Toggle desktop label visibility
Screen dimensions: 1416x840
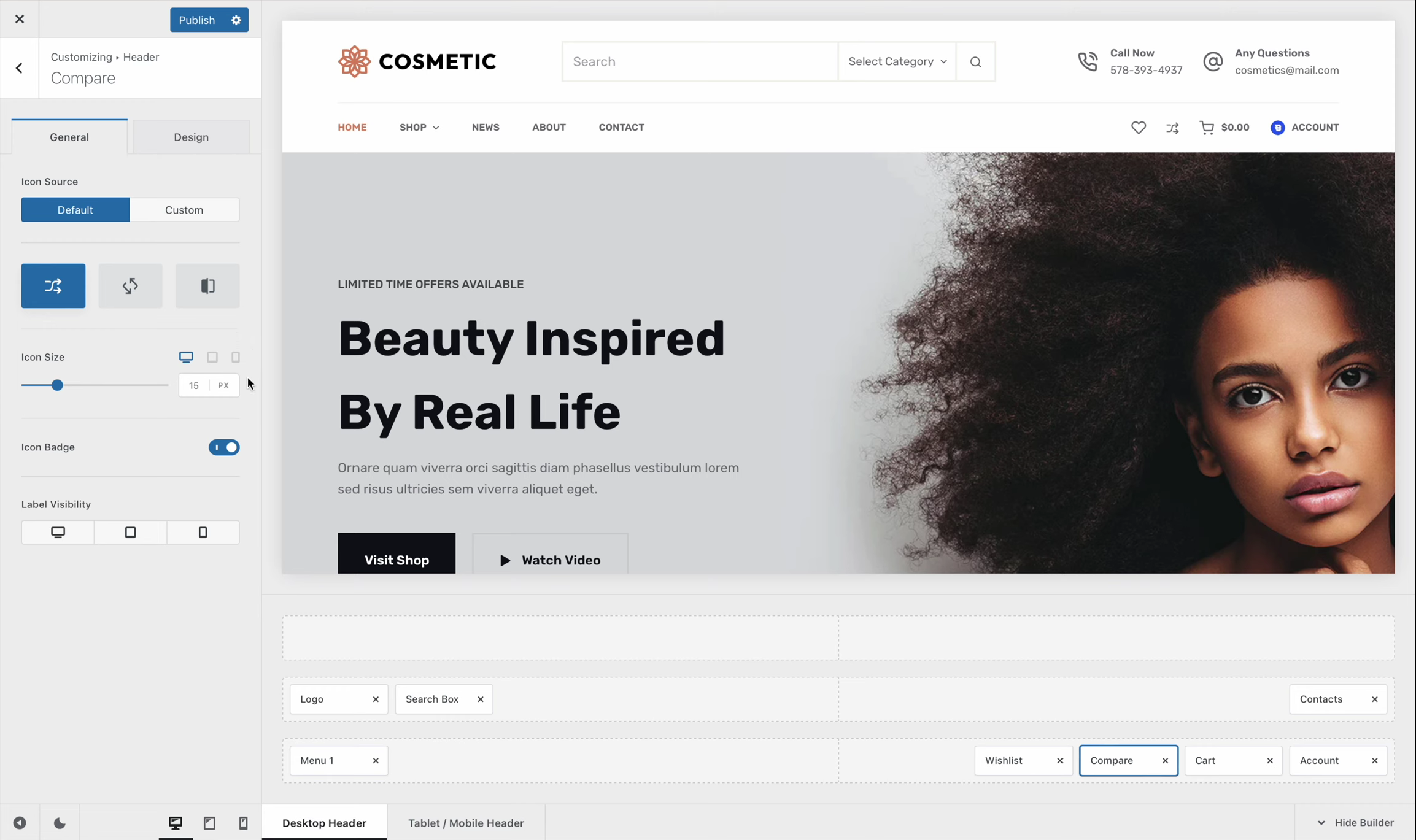pos(58,532)
